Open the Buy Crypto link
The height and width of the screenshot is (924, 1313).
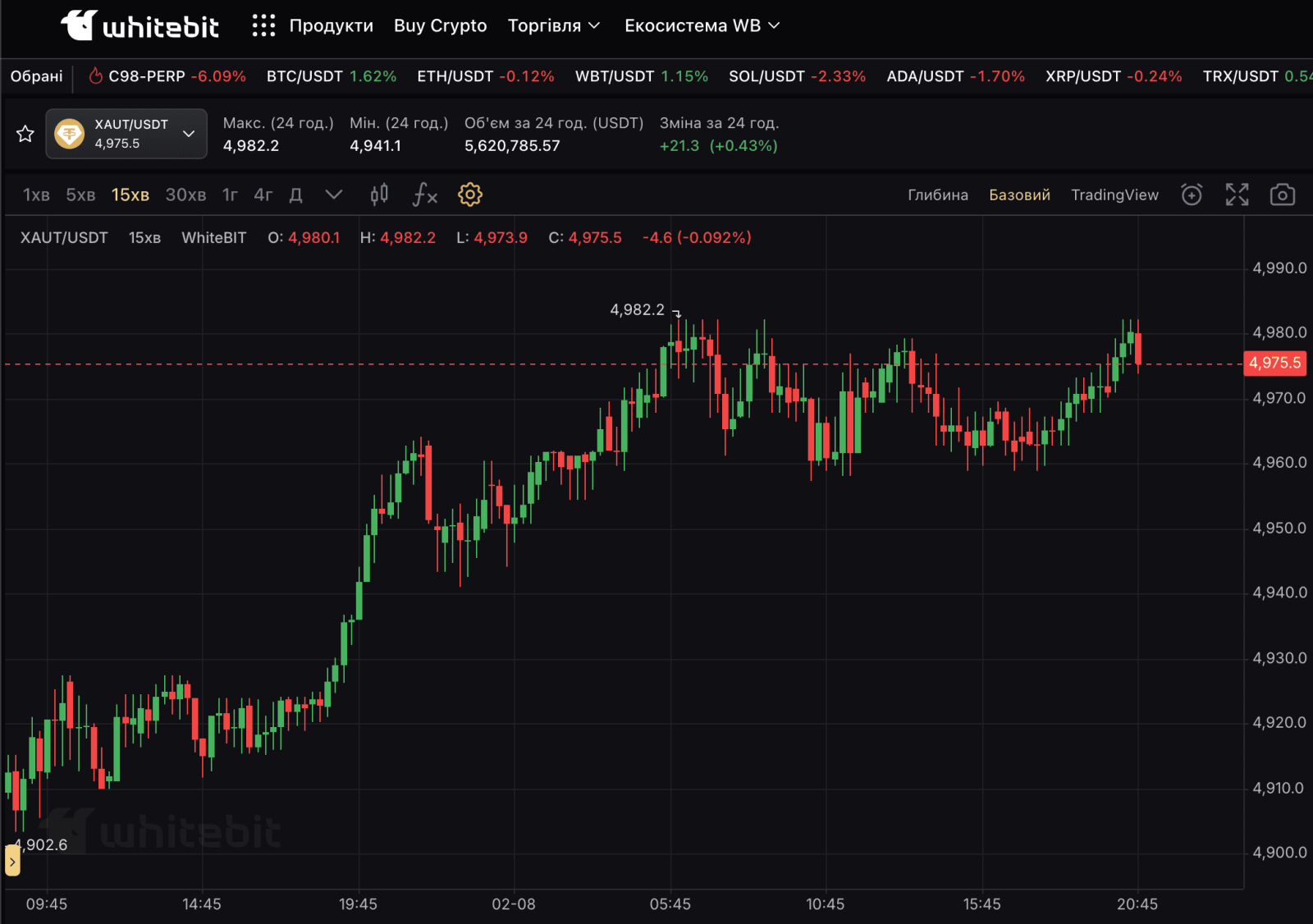(440, 26)
